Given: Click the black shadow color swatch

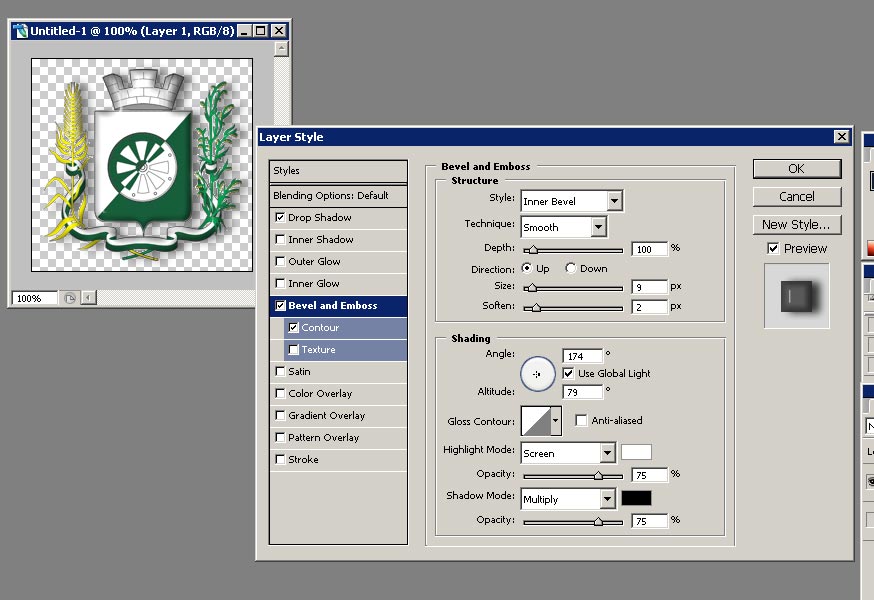Looking at the screenshot, I should 636,498.
